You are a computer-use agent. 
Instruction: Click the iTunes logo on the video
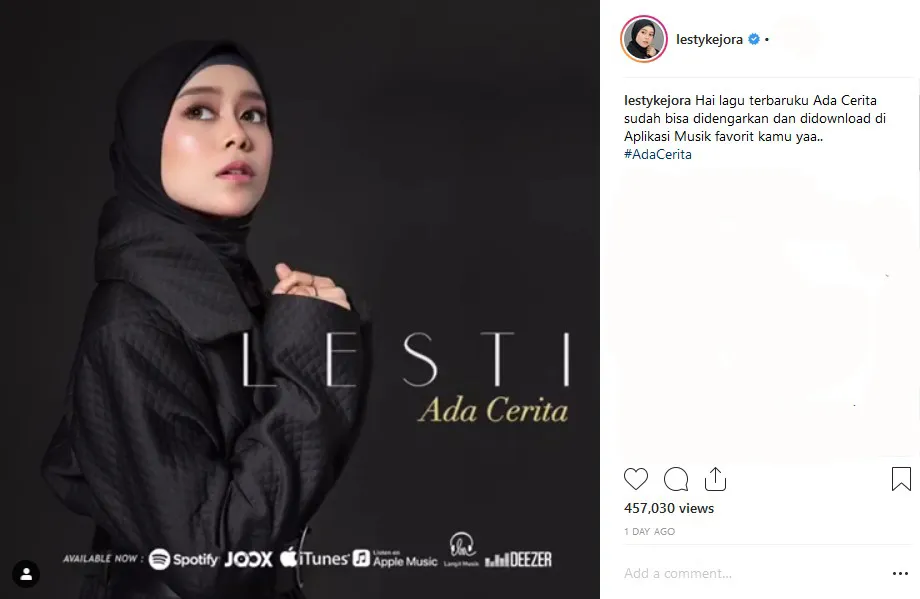pyautogui.click(x=314, y=558)
